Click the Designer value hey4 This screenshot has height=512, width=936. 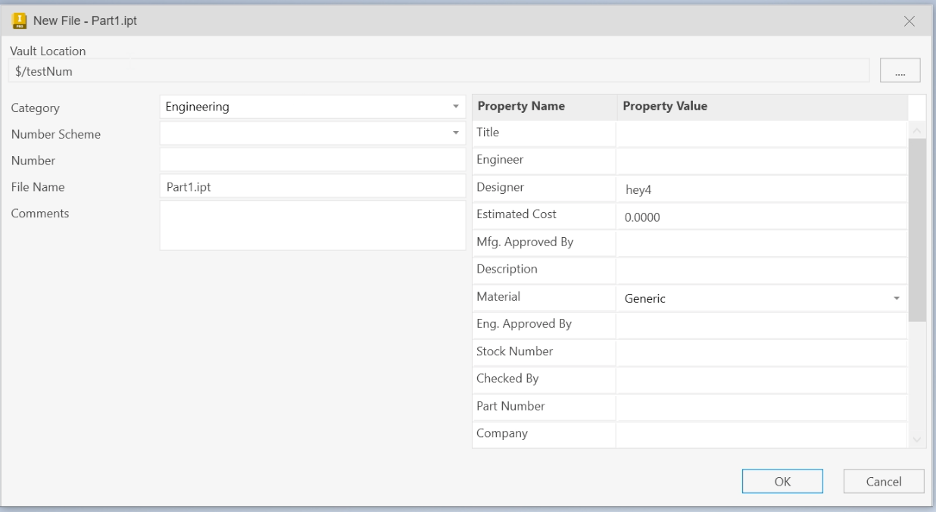pyautogui.click(x=761, y=188)
